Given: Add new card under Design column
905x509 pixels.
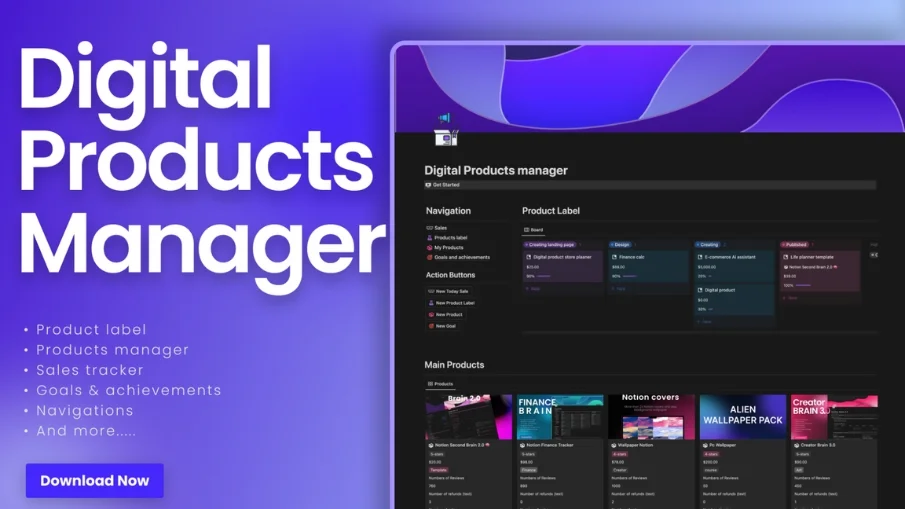Looking at the screenshot, I should click(618, 289).
